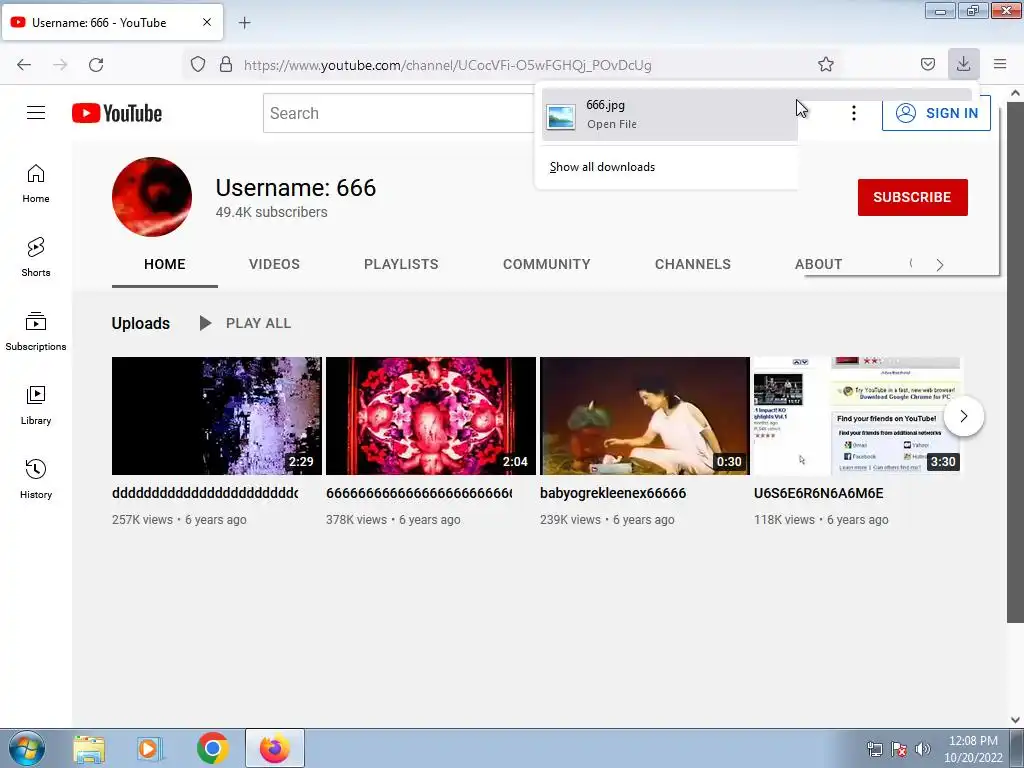Screen dimensions: 1024x768
Task: Click the scrollbar up arrow
Action: (1015, 93)
